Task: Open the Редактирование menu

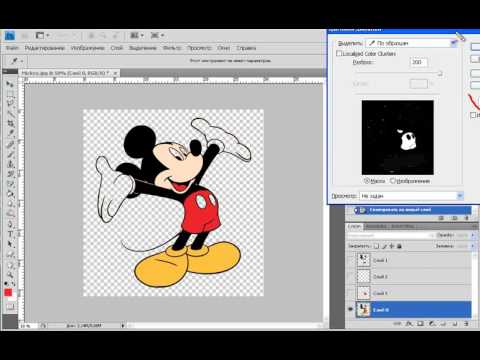Action: [x=45, y=48]
